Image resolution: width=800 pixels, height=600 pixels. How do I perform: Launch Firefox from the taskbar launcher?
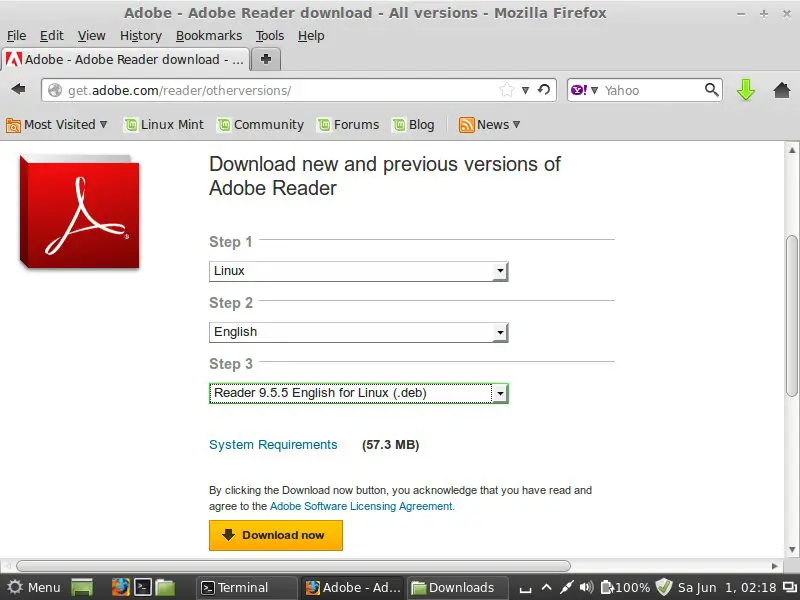pyautogui.click(x=121, y=588)
